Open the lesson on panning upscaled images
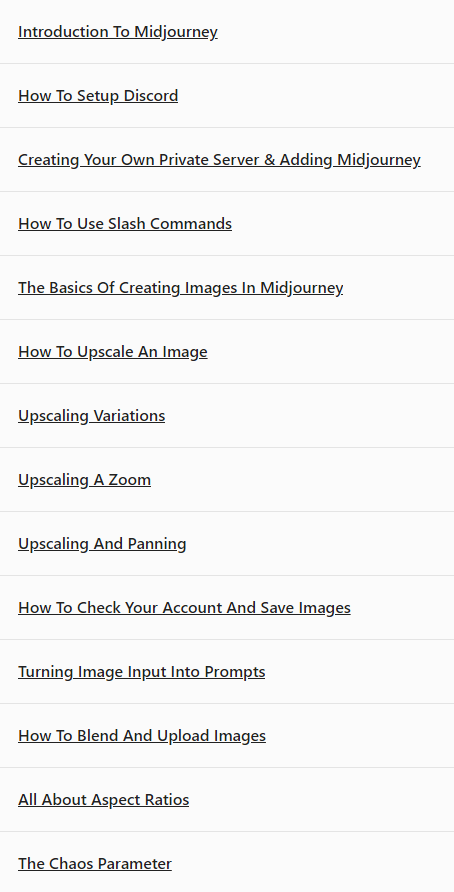Viewport: 454px width, 892px height. (x=102, y=544)
